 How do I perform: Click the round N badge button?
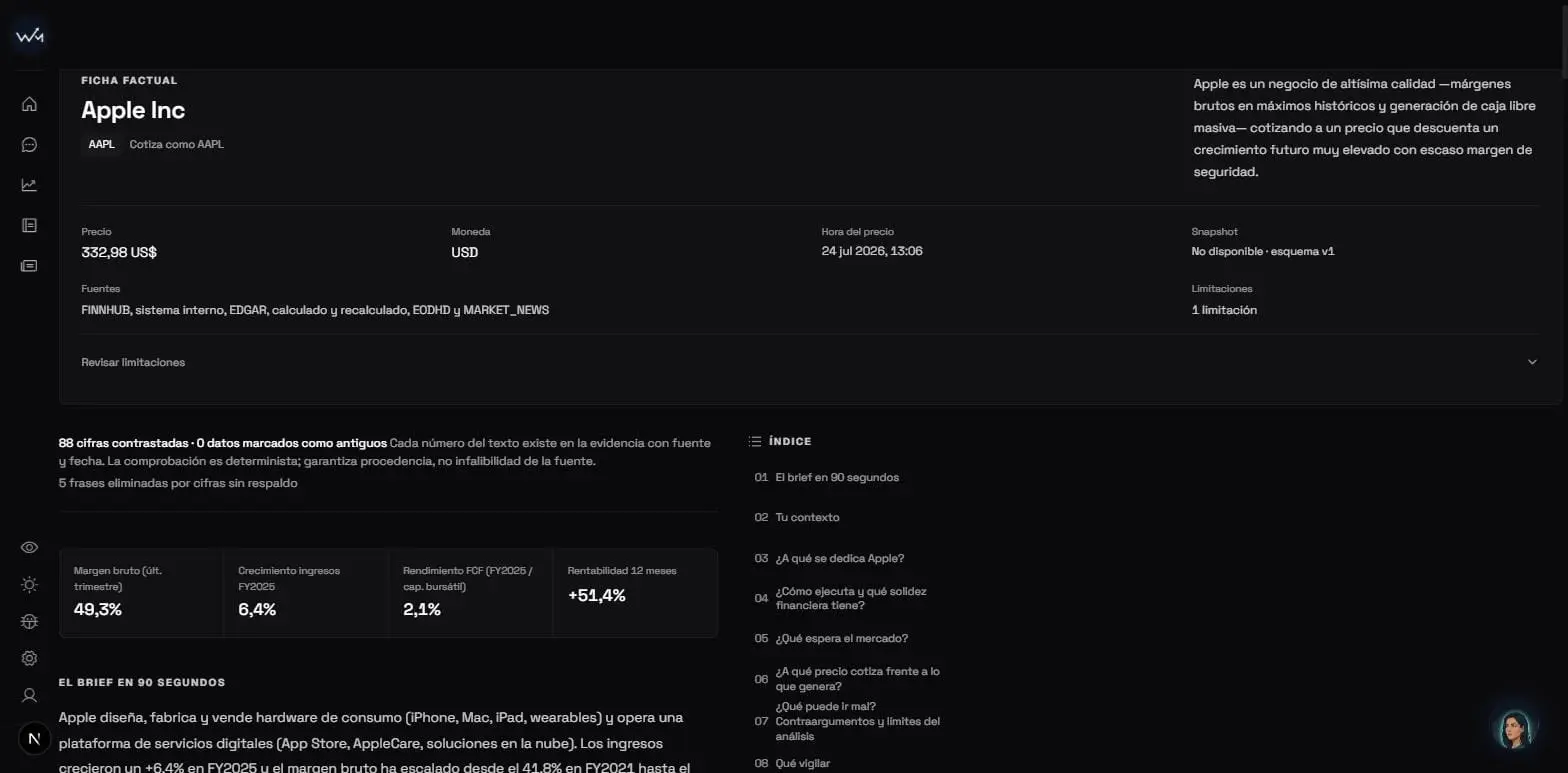click(x=35, y=739)
